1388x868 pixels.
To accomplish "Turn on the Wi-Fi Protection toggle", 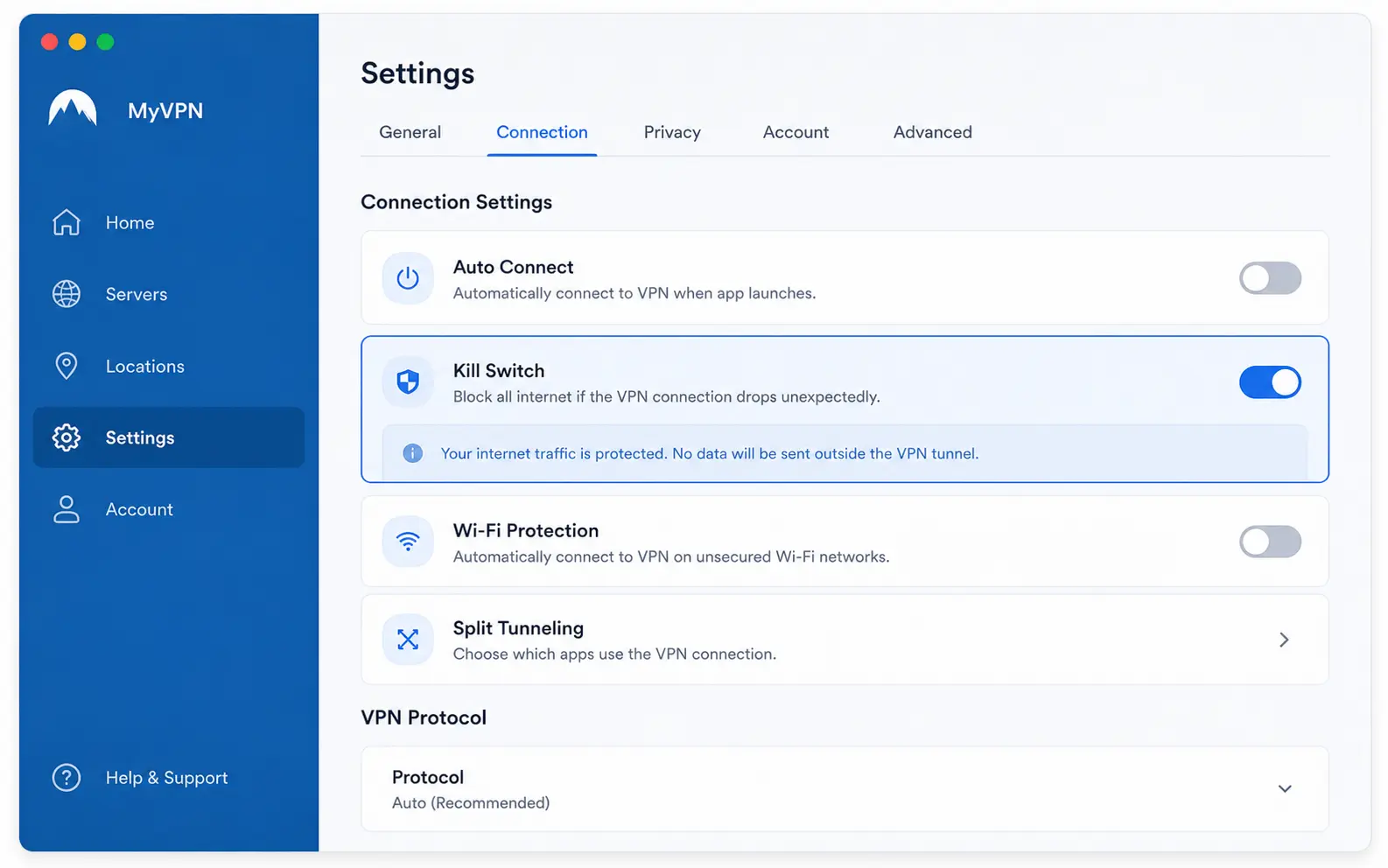I will tap(1270, 542).
